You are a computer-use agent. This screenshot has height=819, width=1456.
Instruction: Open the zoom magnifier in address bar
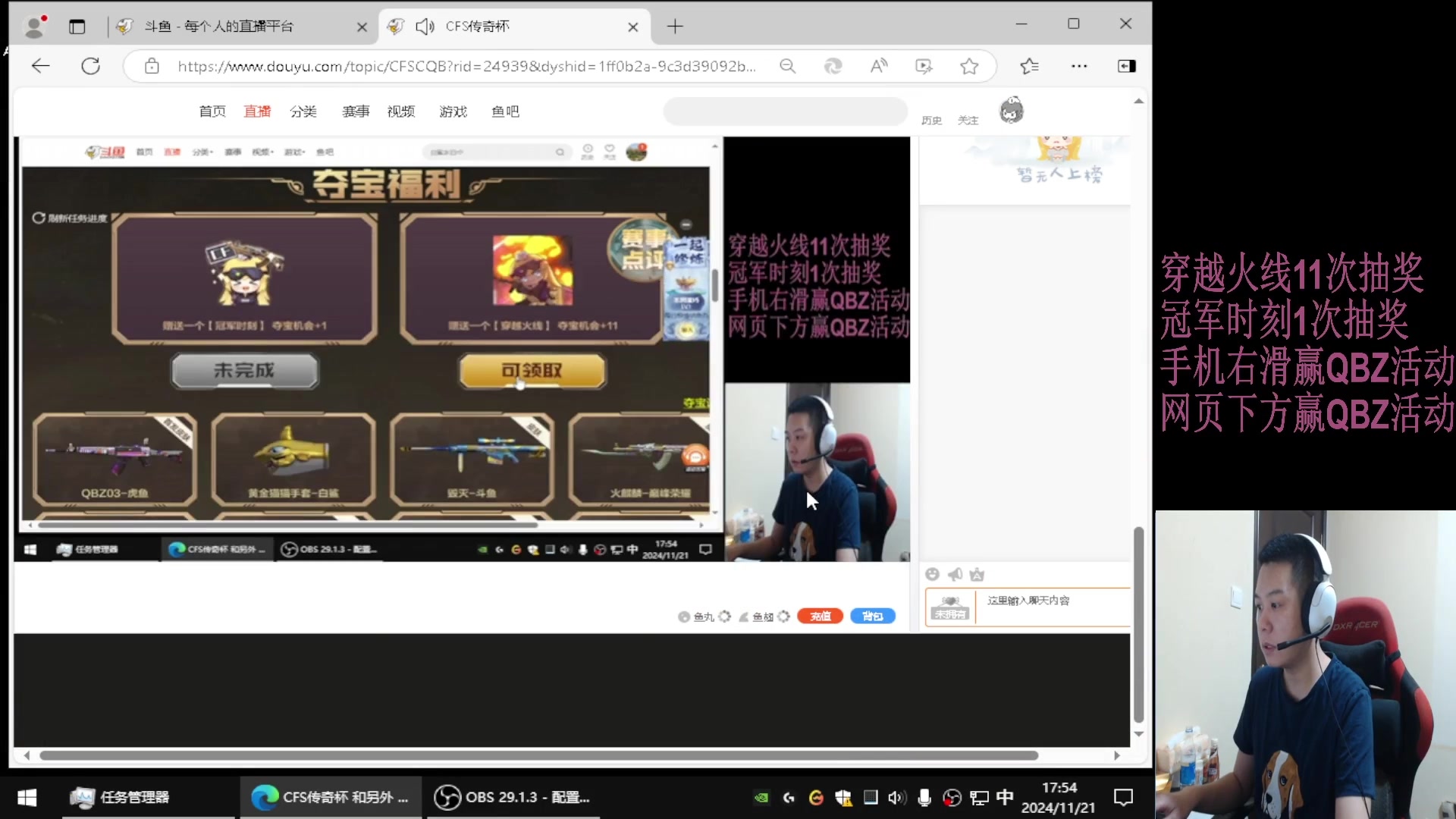click(788, 66)
